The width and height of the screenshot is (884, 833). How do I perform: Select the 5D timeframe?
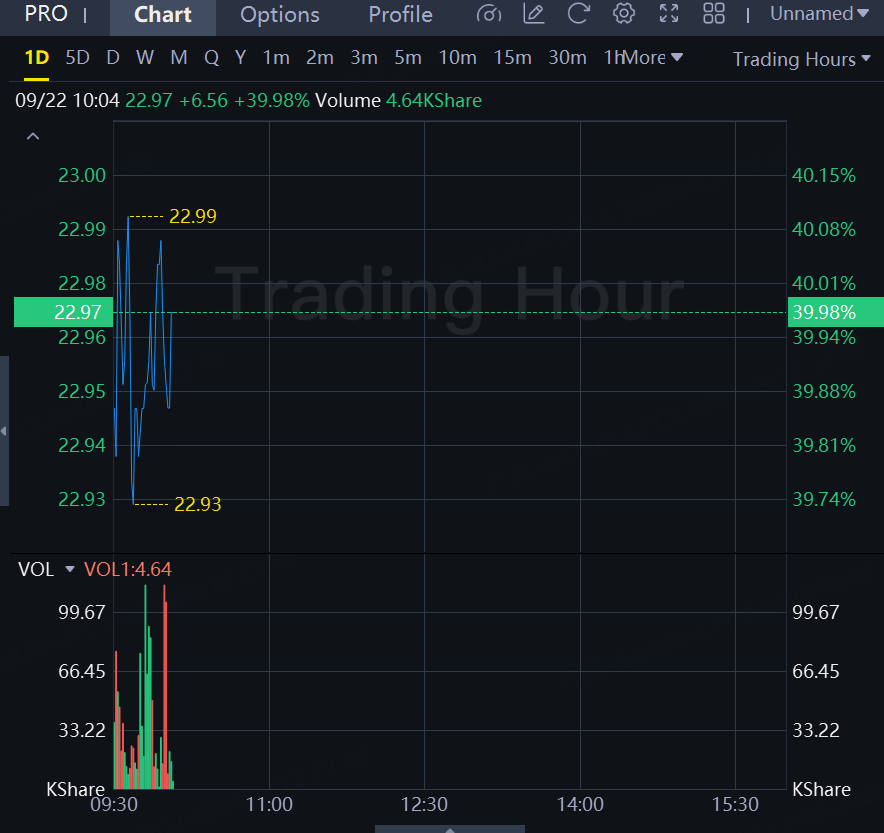click(77, 57)
